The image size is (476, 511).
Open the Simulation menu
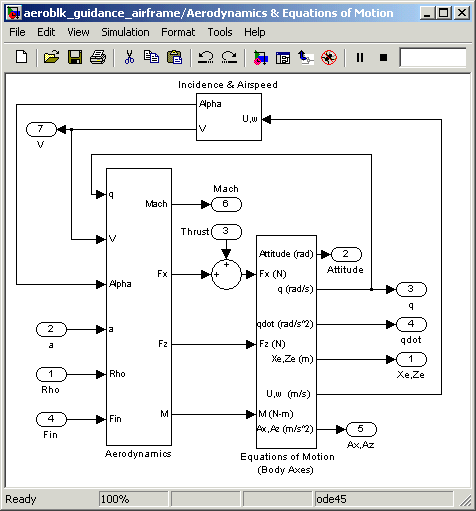125,32
